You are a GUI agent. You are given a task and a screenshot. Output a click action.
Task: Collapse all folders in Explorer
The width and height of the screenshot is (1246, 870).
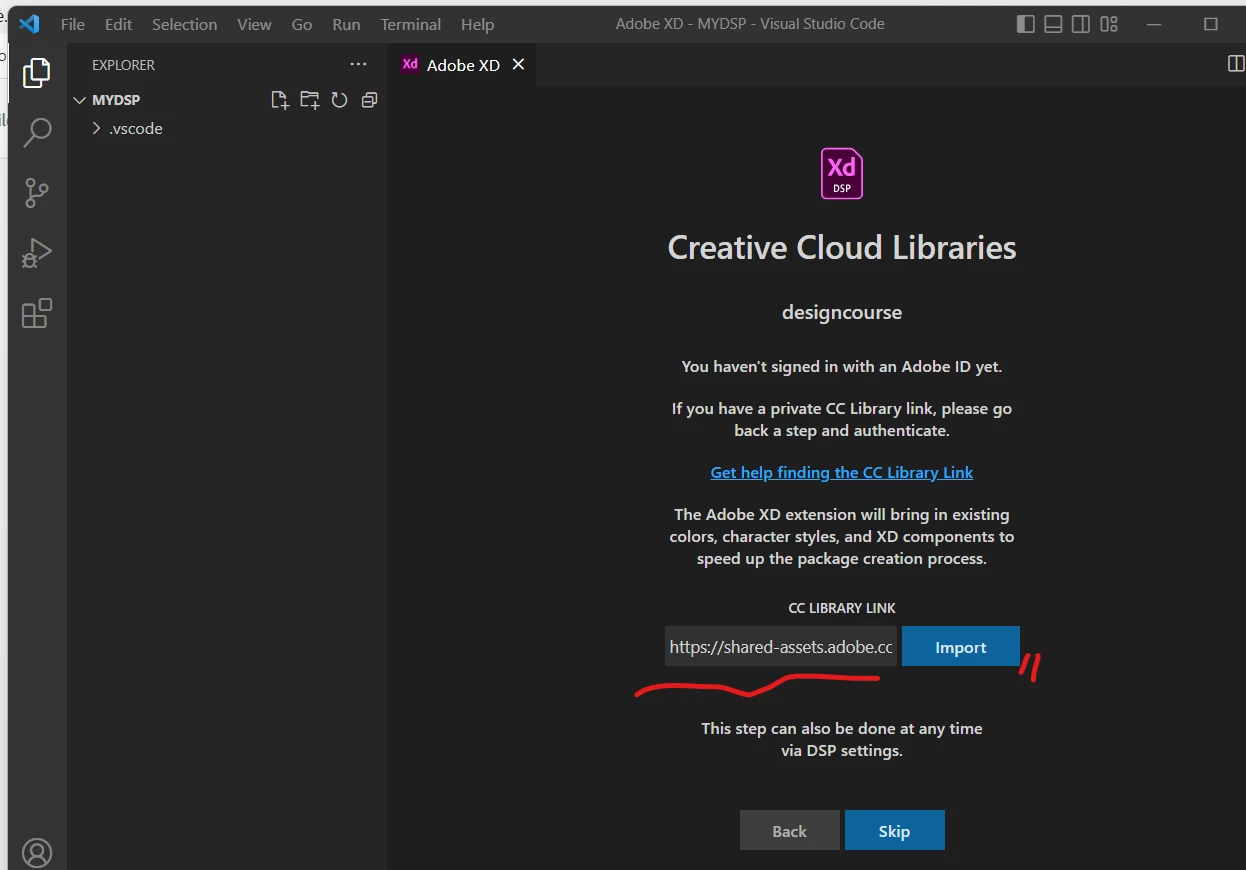(369, 100)
